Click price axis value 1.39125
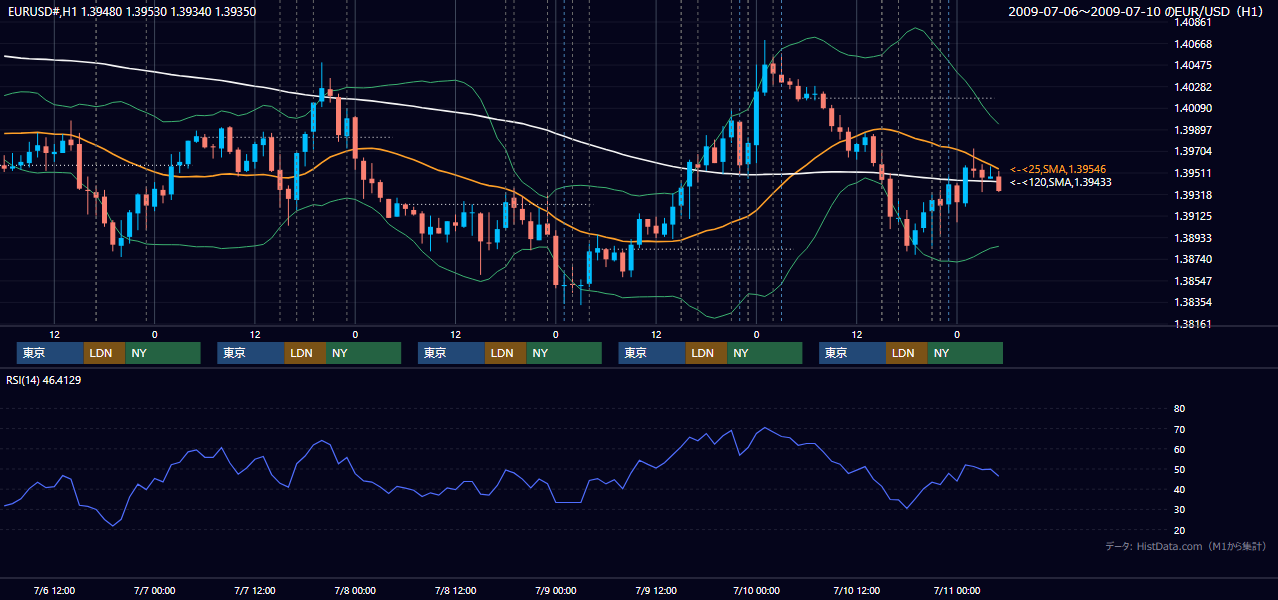Viewport: 1278px width, 600px height. pyautogui.click(x=1192, y=216)
